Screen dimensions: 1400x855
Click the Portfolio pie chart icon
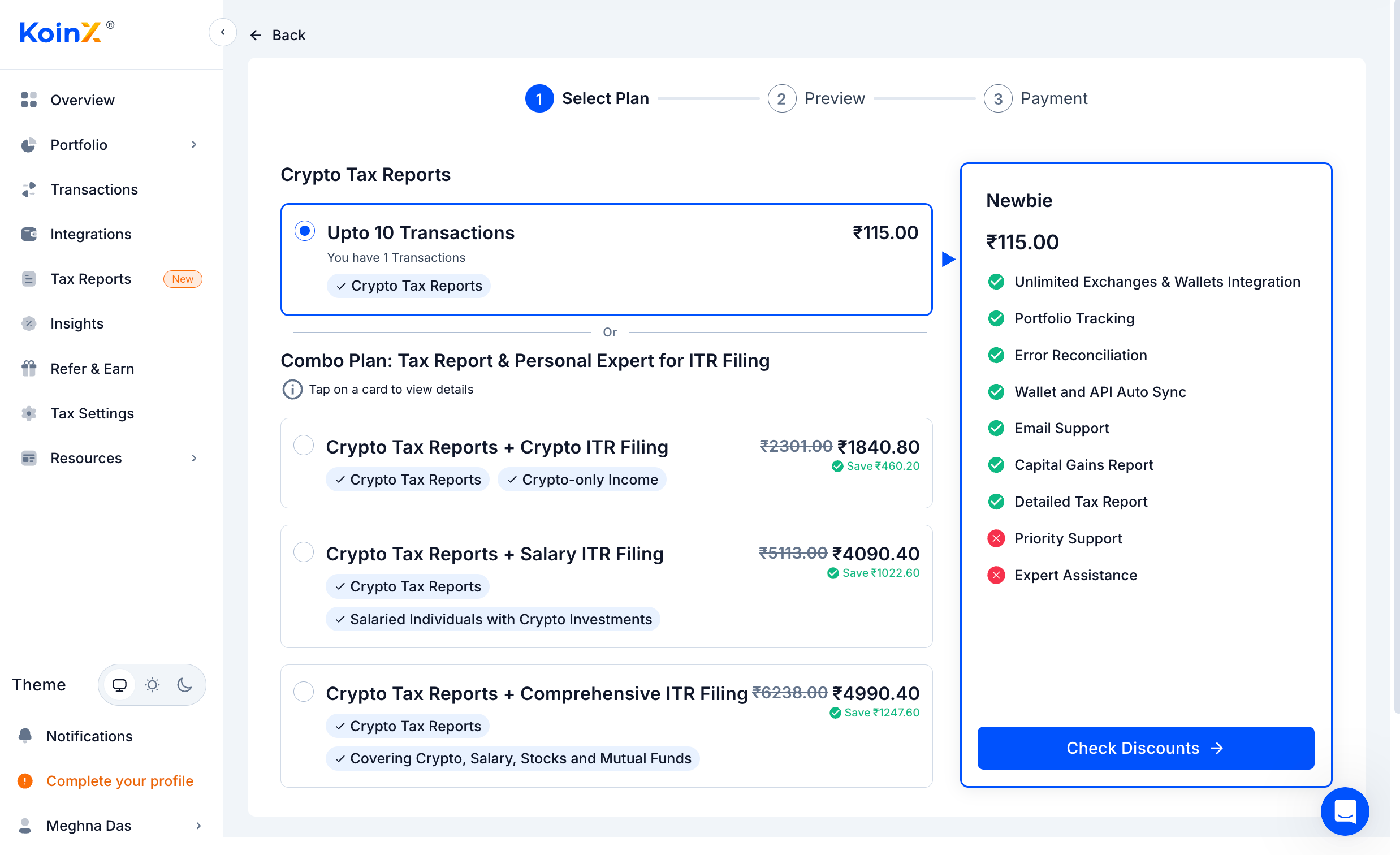(29, 144)
